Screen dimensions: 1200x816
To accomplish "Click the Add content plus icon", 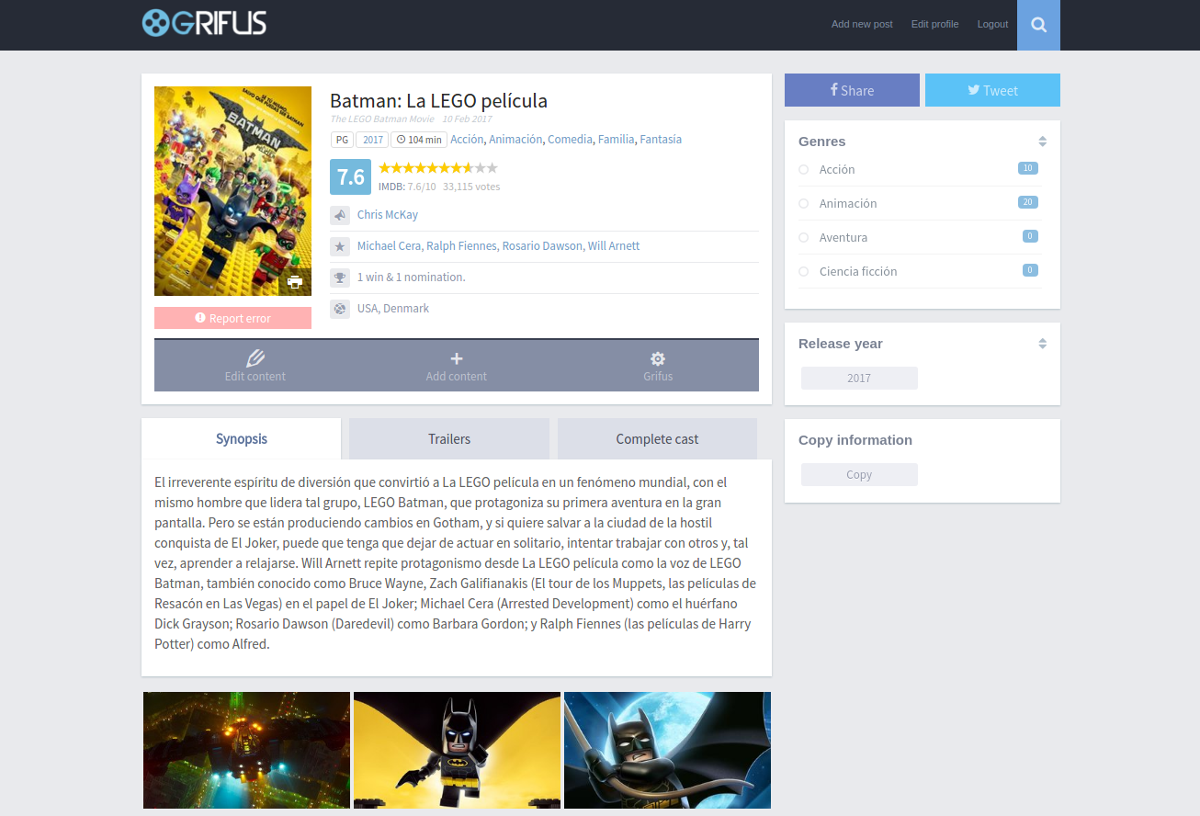I will (456, 358).
